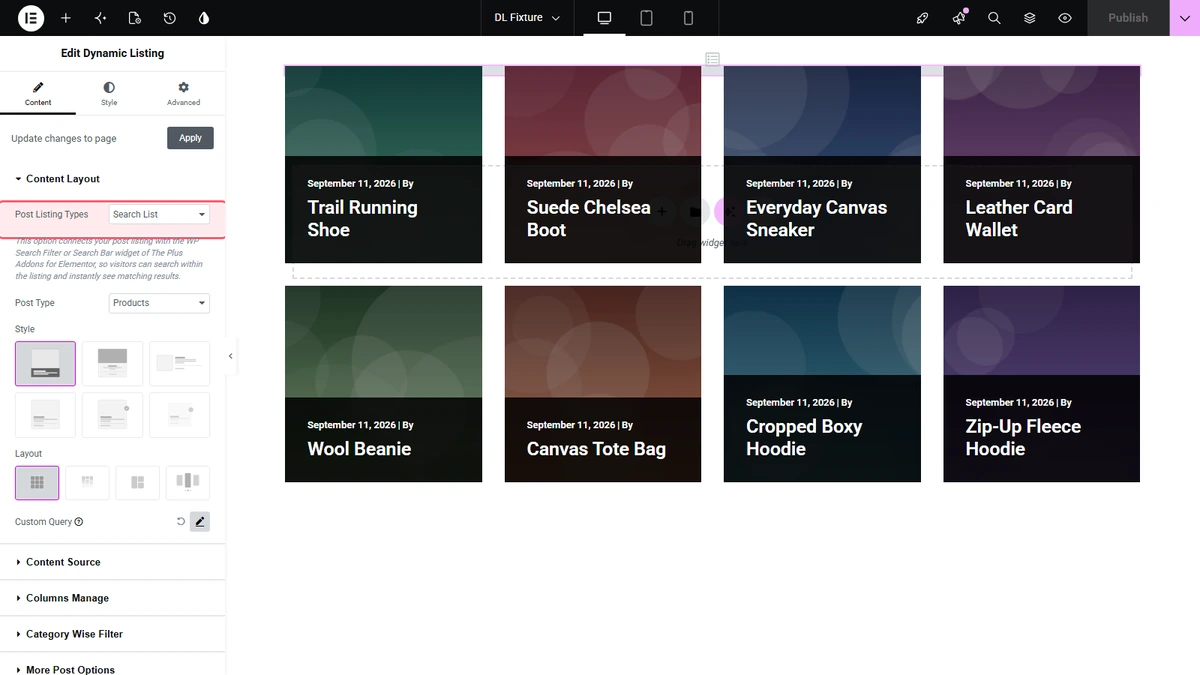
Task: Open the Post Type Products dropdown
Action: point(159,303)
